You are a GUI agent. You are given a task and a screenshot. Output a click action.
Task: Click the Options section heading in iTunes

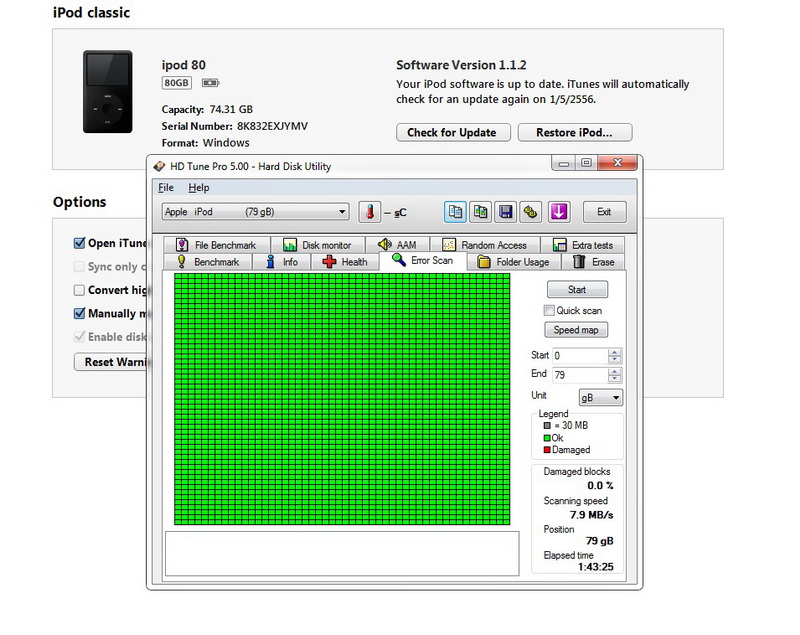(80, 202)
